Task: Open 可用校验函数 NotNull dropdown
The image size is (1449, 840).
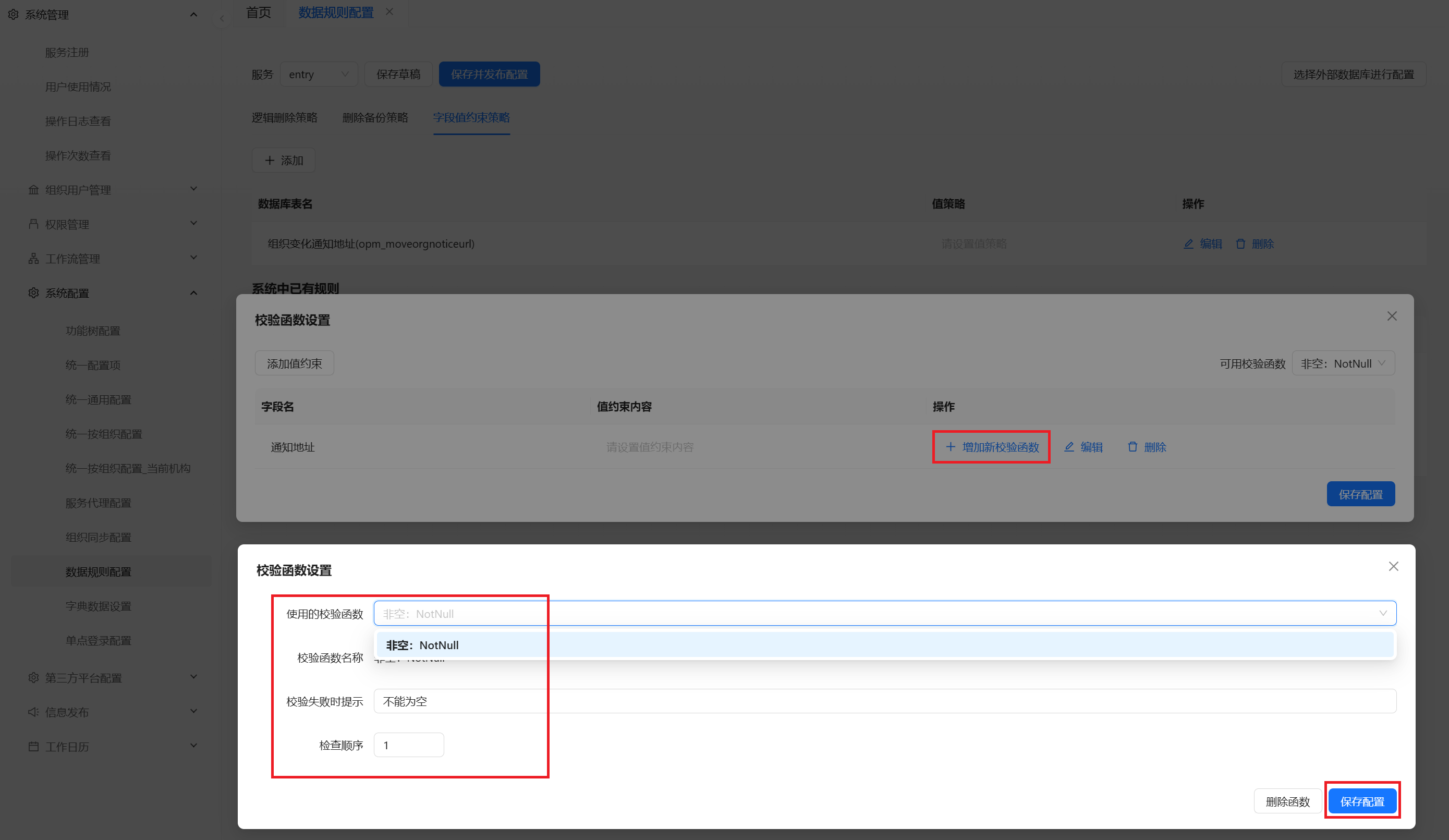Action: tap(1343, 363)
